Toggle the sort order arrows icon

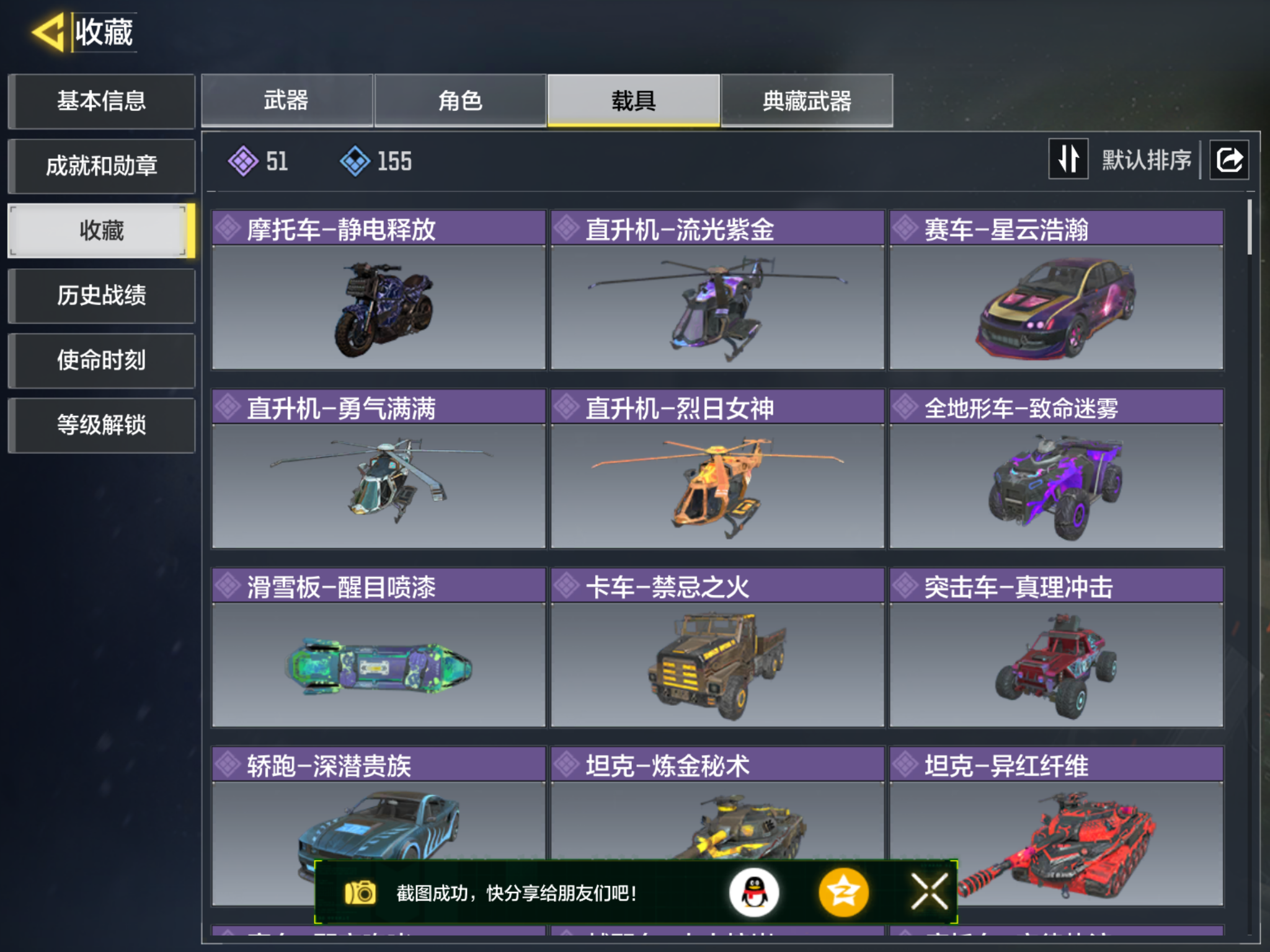point(1068,159)
